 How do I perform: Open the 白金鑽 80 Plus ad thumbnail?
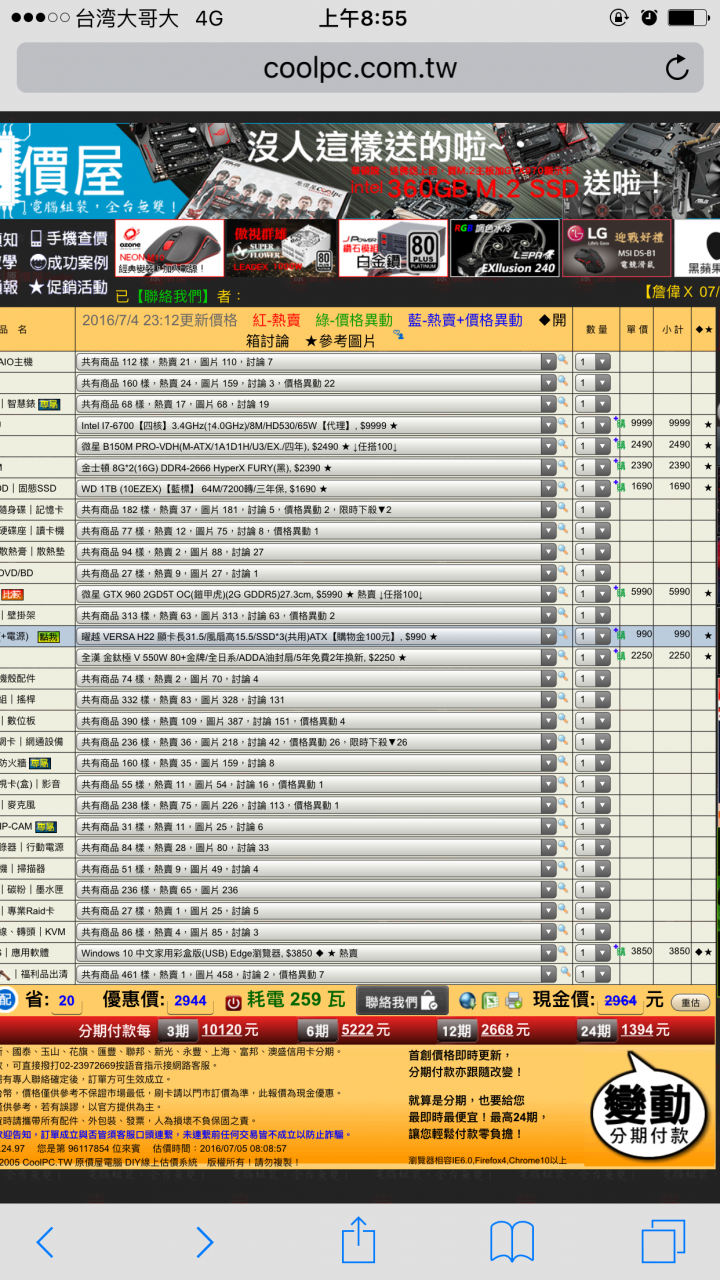[394, 248]
